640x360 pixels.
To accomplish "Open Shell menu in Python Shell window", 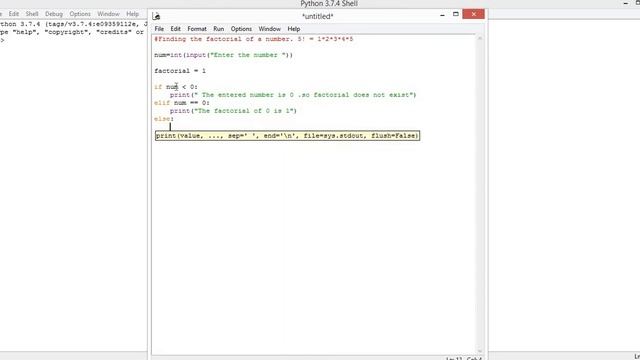I will click(32, 14).
